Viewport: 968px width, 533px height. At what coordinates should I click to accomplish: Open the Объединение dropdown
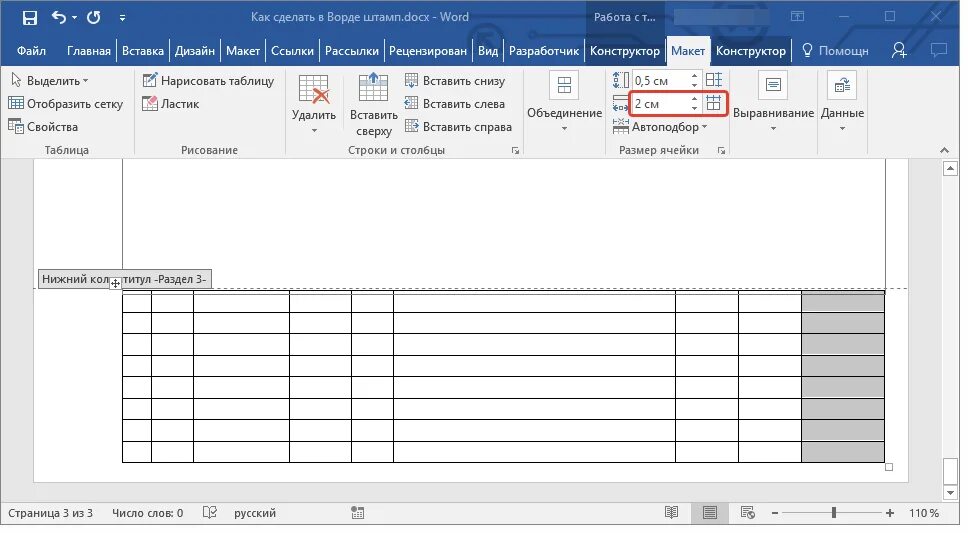tap(564, 103)
